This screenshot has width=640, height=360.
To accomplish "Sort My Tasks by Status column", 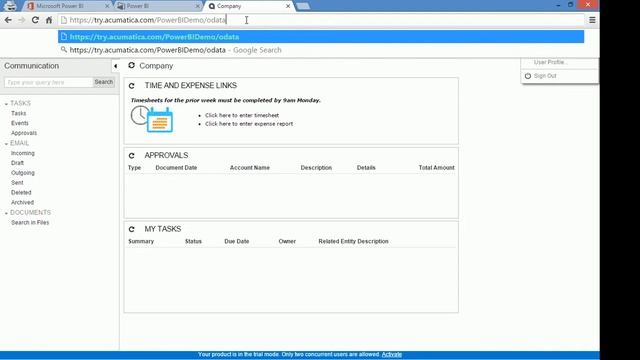I will tap(193, 241).
